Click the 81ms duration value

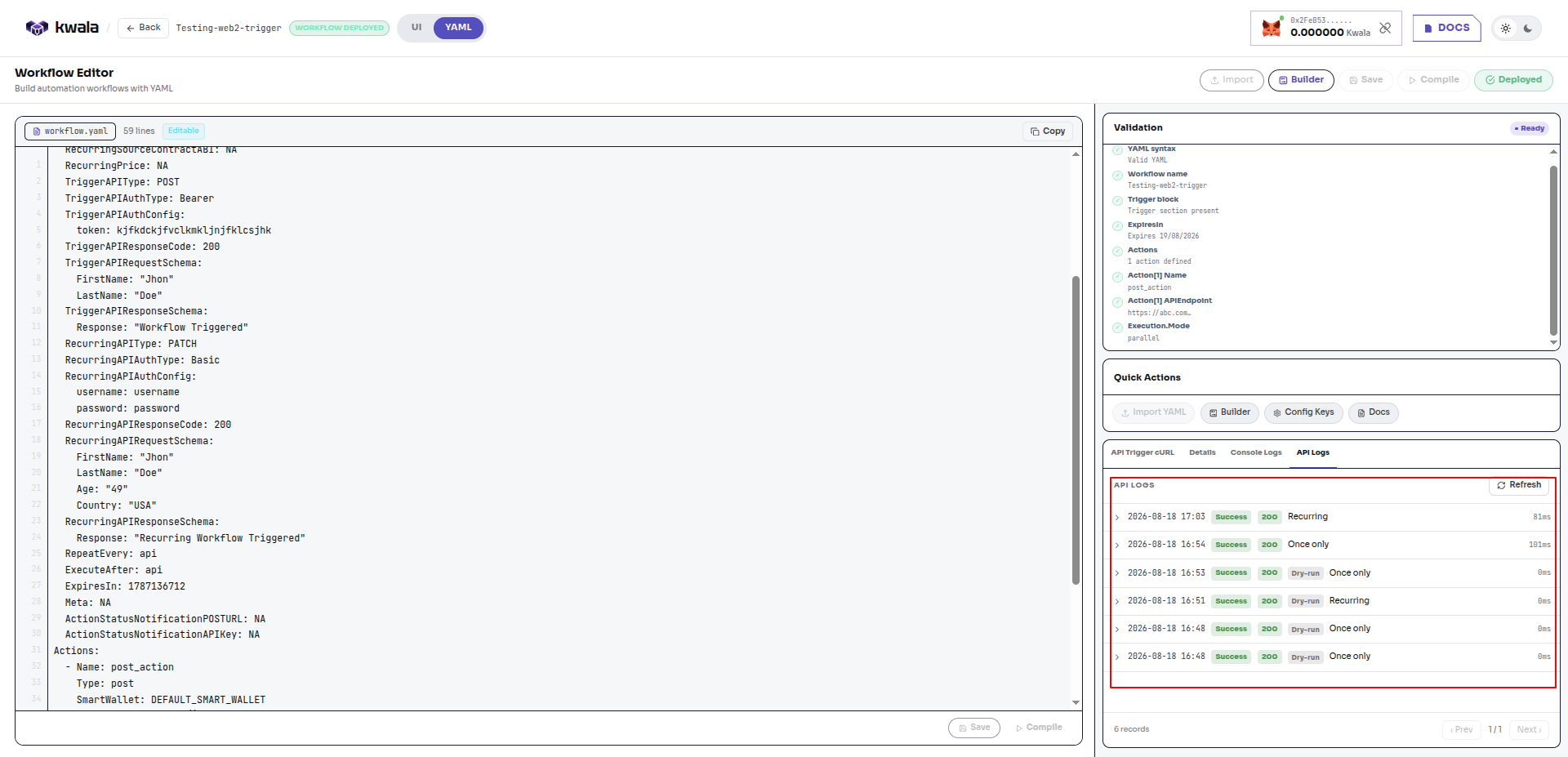[x=1541, y=517]
